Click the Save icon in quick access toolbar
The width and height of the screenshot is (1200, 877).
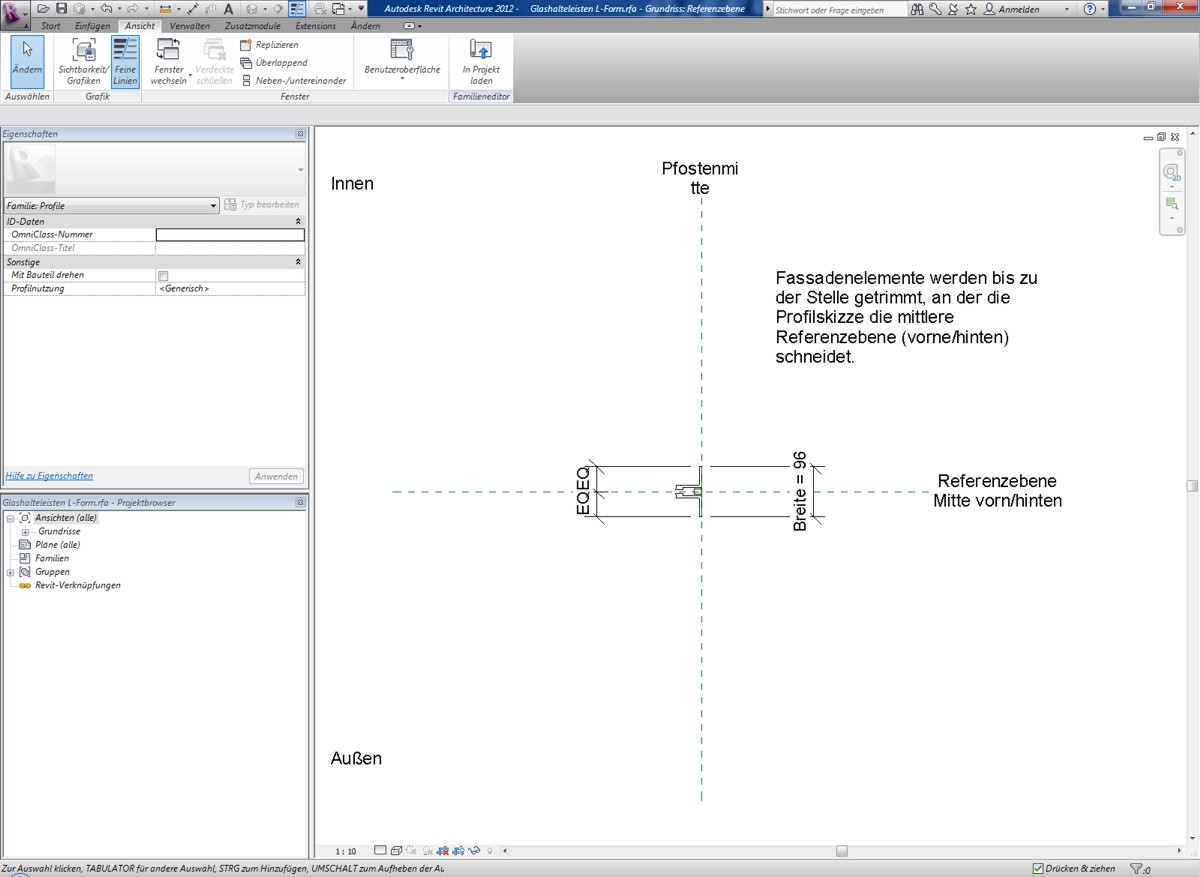coord(62,8)
